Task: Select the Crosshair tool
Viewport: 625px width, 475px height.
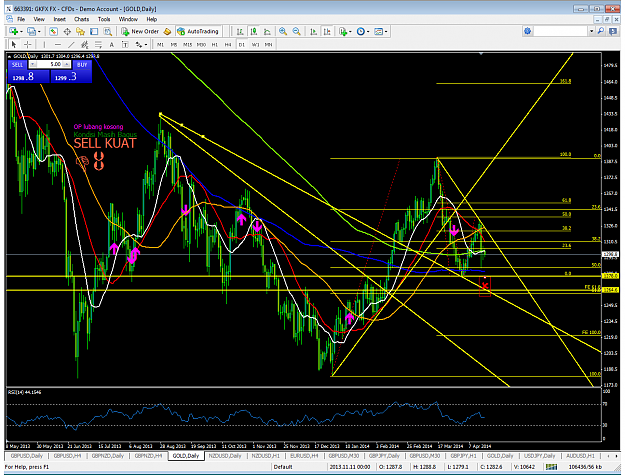Action: [28, 45]
